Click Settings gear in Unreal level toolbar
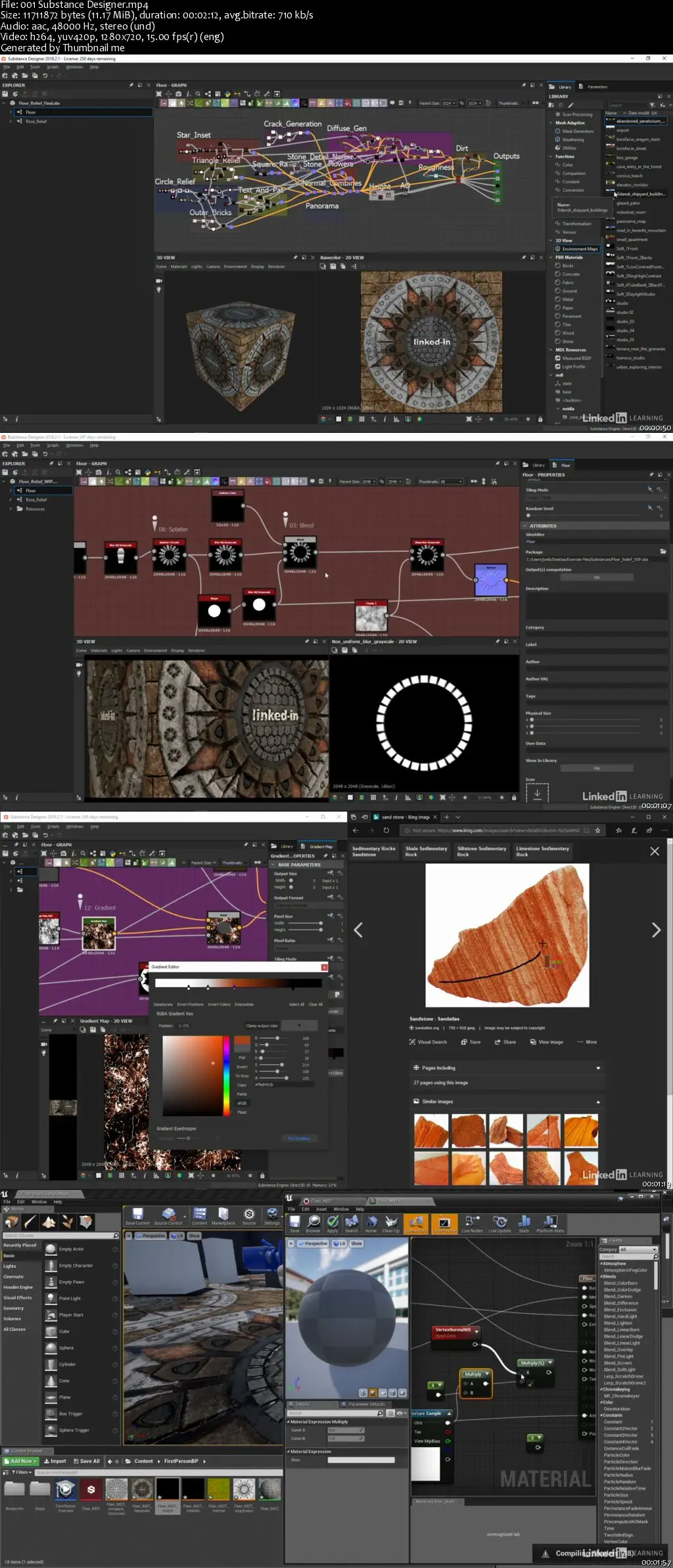 click(x=272, y=1216)
